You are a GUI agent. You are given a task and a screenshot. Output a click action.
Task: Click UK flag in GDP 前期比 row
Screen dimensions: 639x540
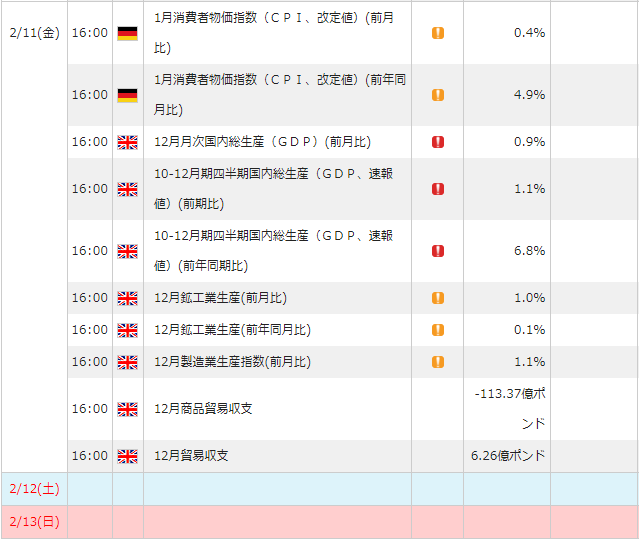point(128,190)
